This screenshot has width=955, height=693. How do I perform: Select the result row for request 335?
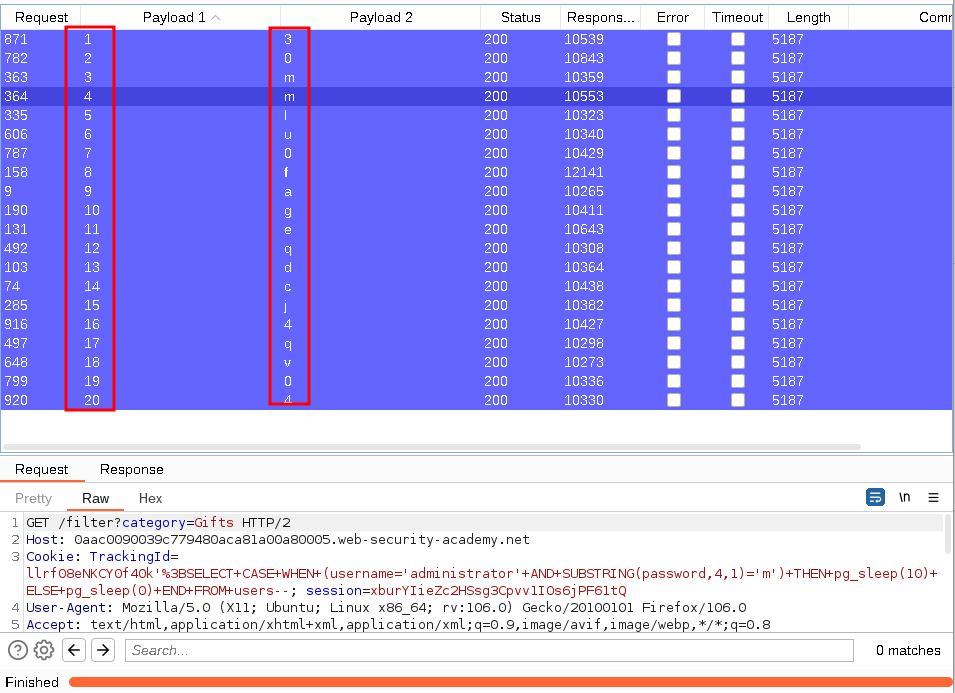coord(476,115)
